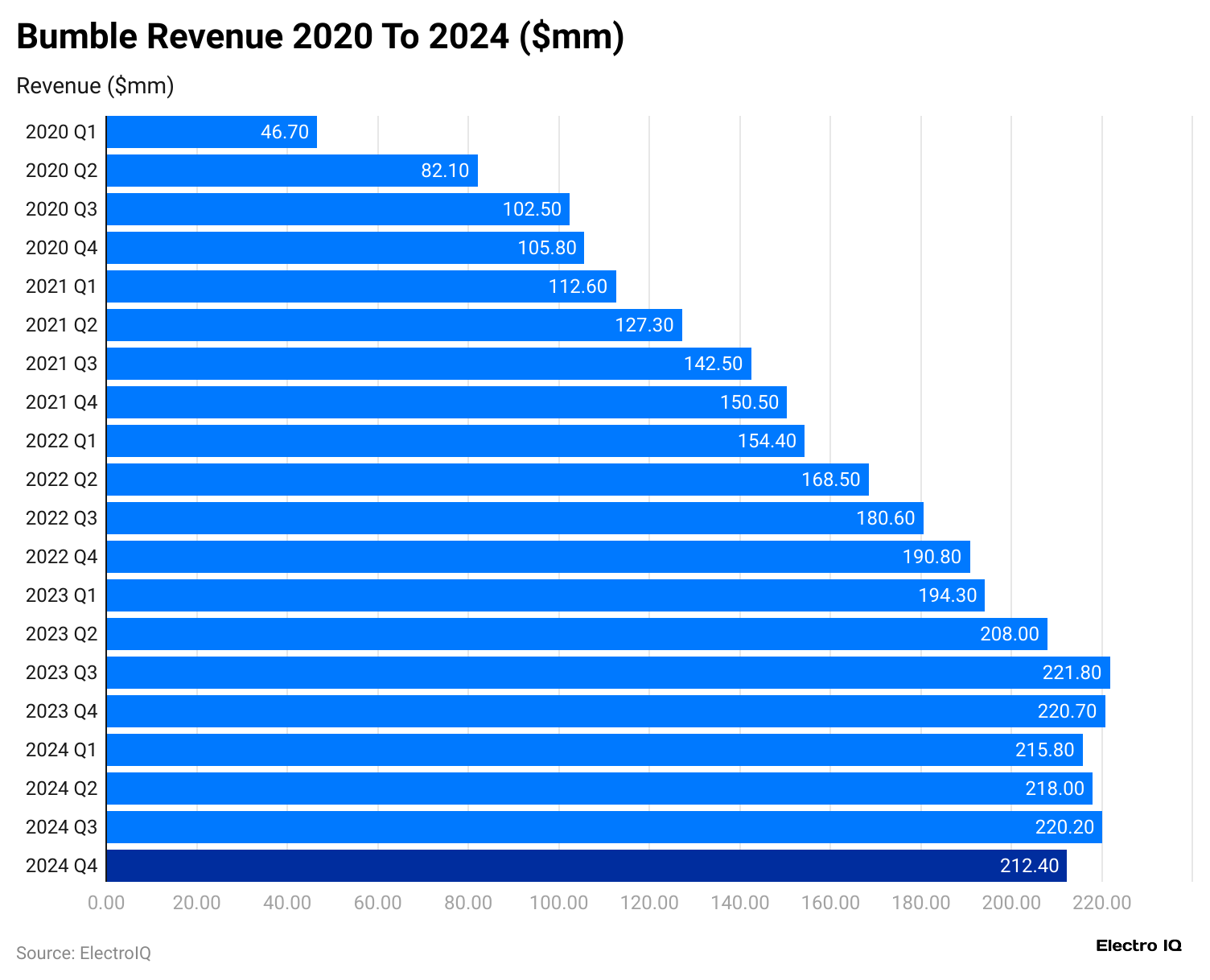Select the 2020 Q3 bar showing 102.50
The width and height of the screenshot is (1210, 980).
338,209
